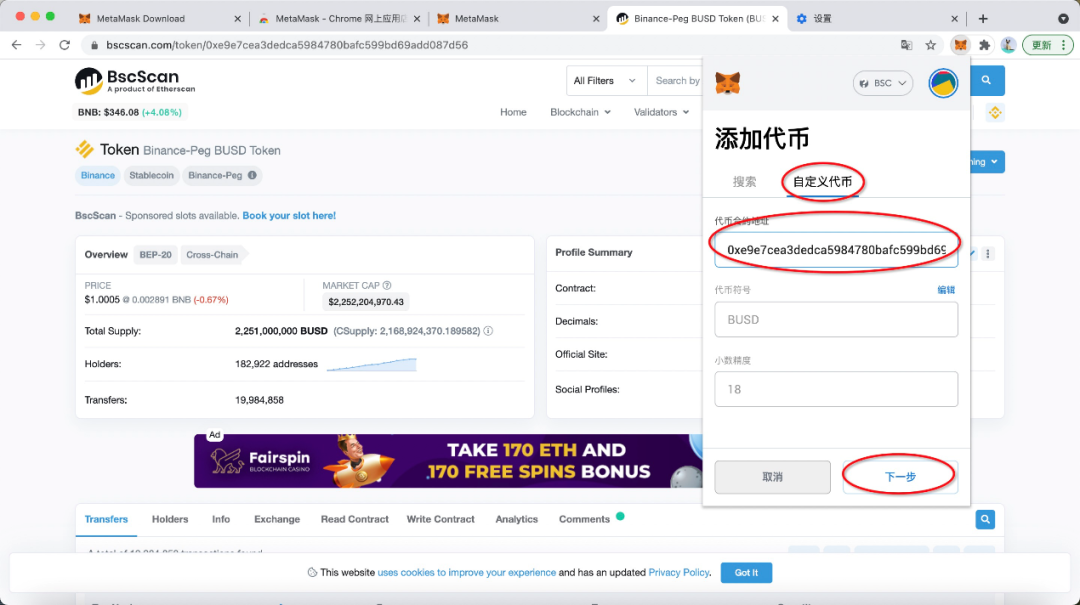Switch to the 搜索 tab in MetaMask

(744, 182)
